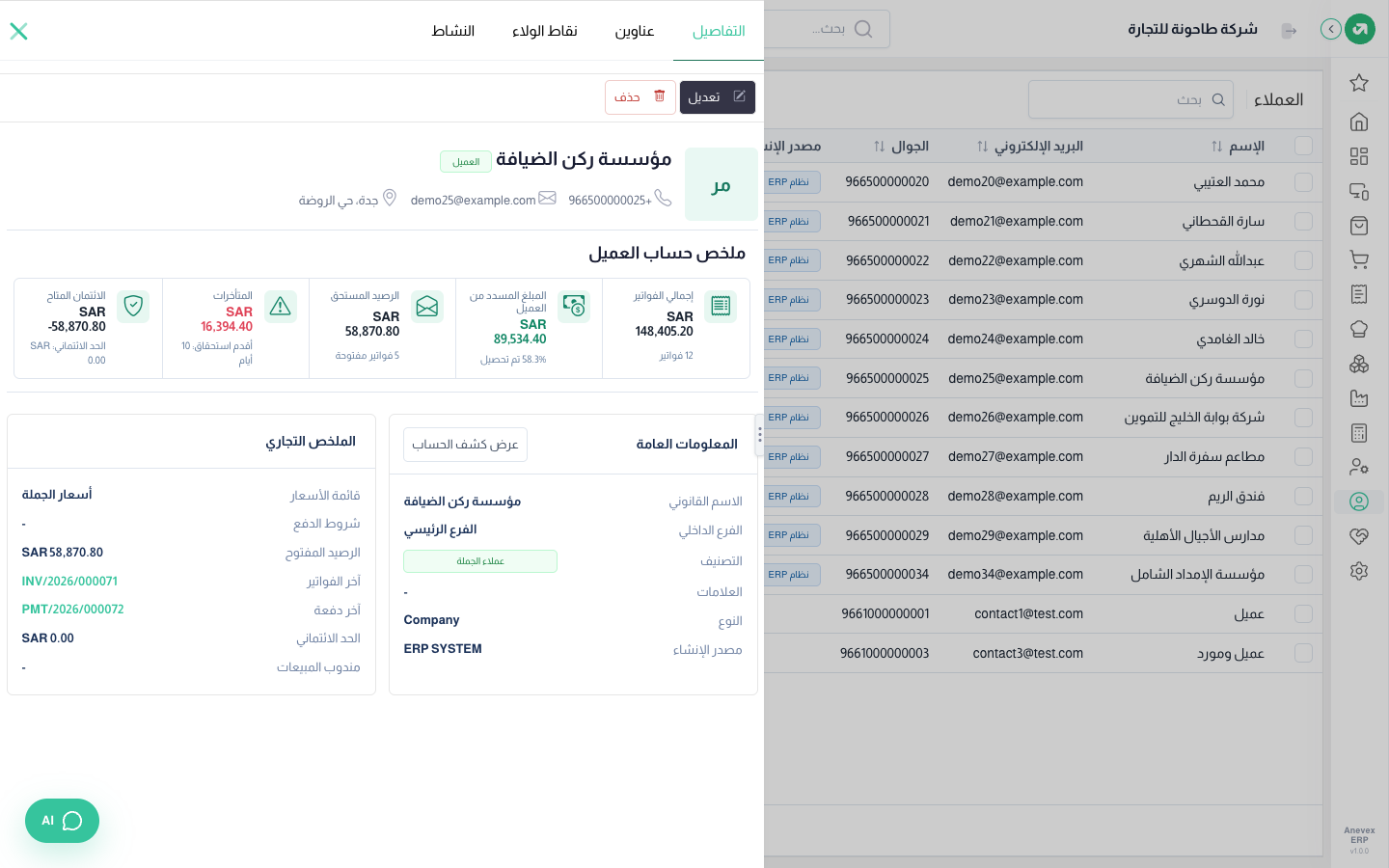Open the settings gear sidebar icon
The image size is (1389, 868).
point(1359,571)
